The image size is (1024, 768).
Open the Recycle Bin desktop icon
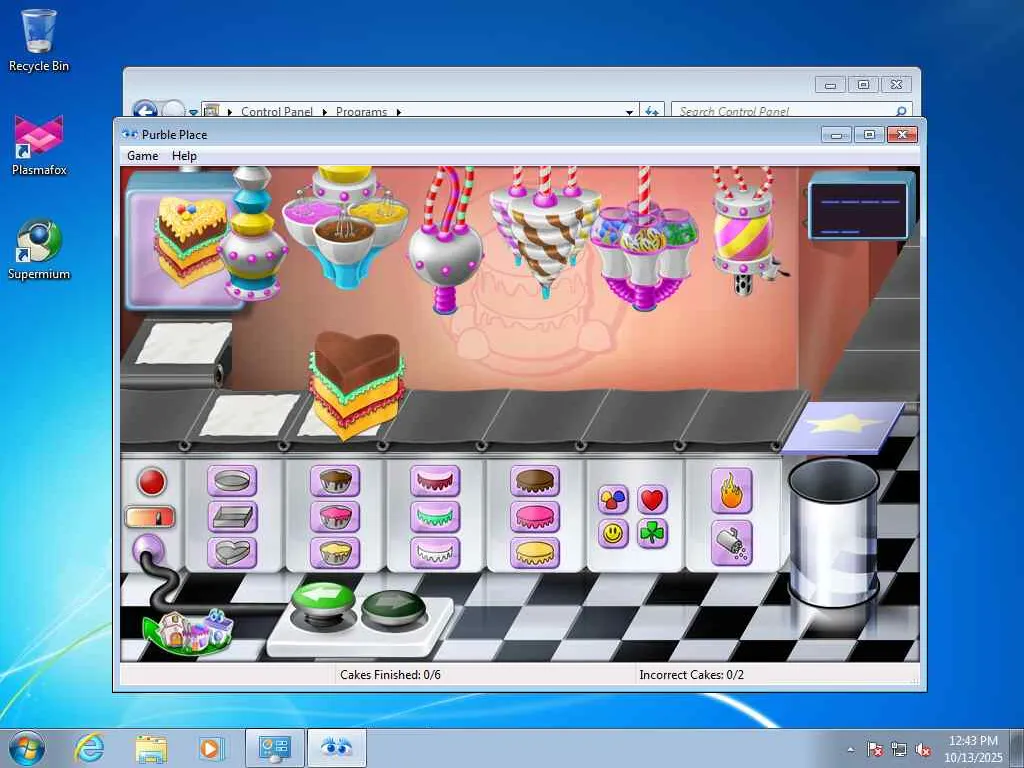pyautogui.click(x=39, y=40)
